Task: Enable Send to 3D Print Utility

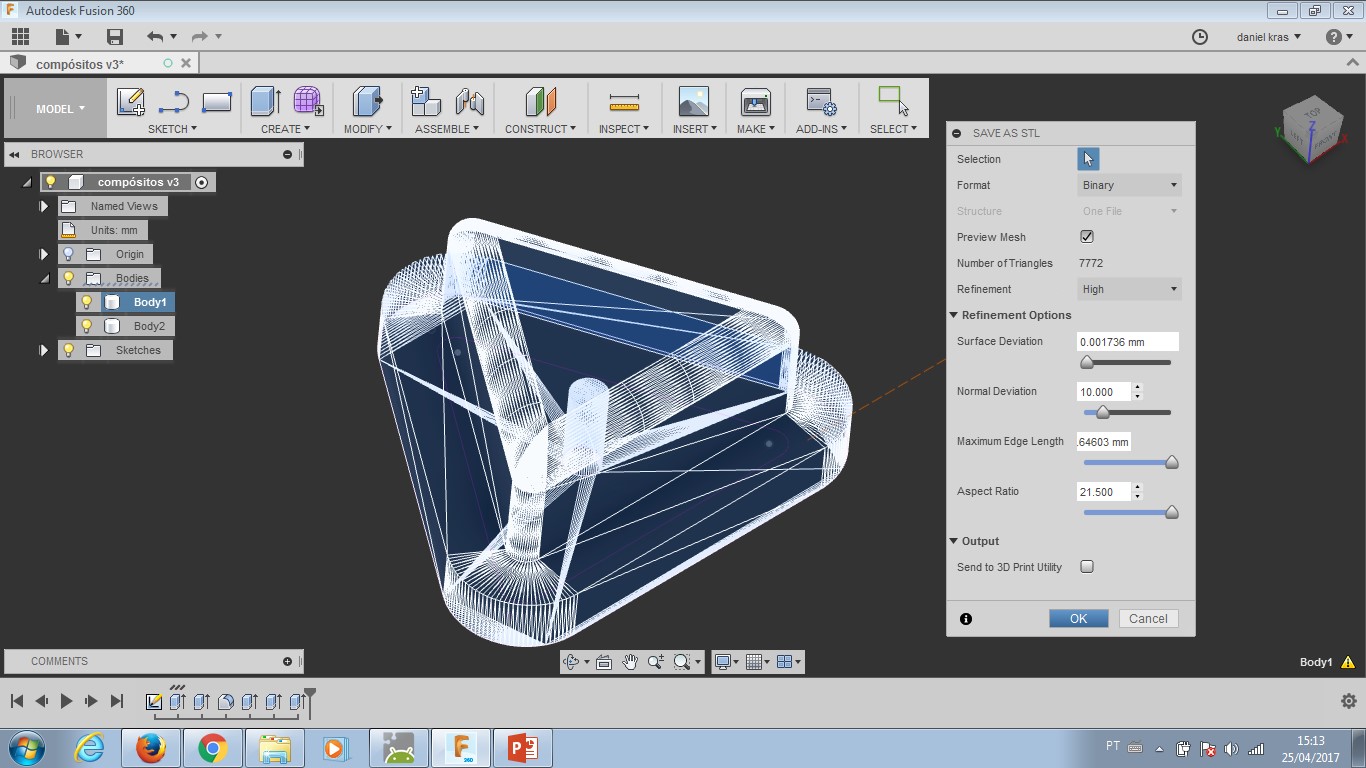Action: tap(1087, 567)
